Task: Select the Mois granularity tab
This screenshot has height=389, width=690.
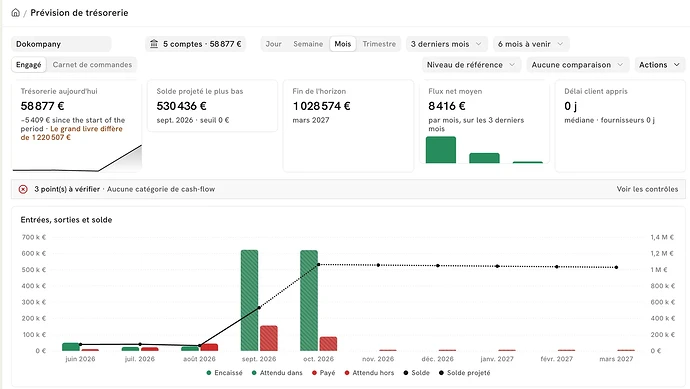Action: click(x=343, y=44)
